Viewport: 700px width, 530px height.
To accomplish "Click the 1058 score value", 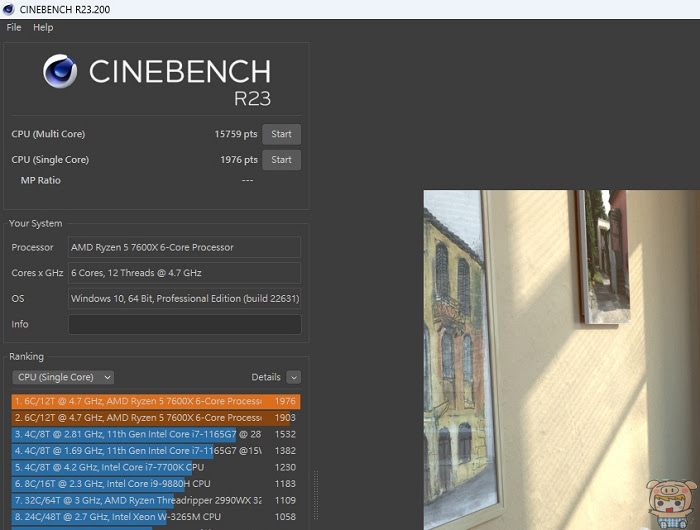I will (285, 517).
